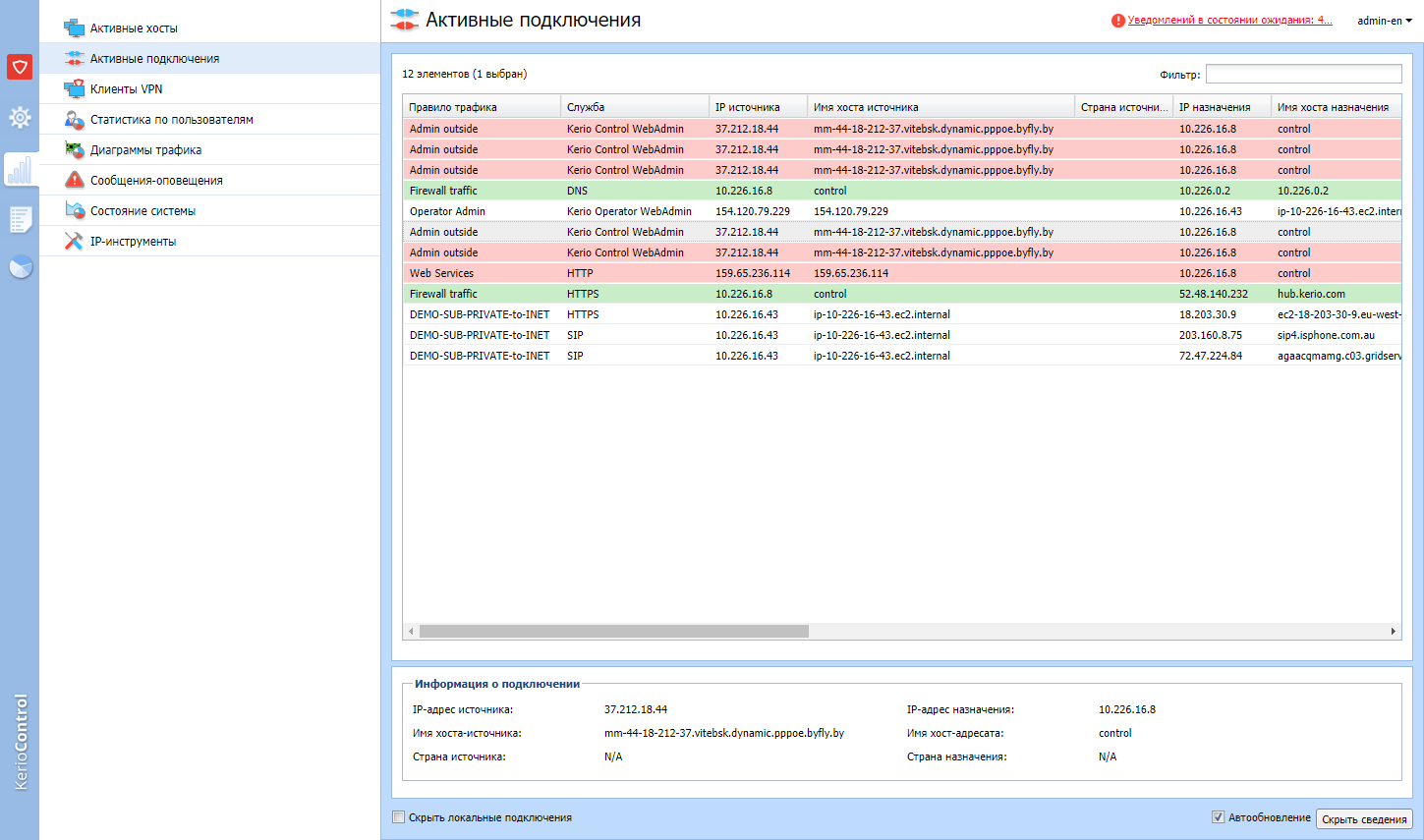
Task: Sort by the Служба column header
Action: pos(635,107)
